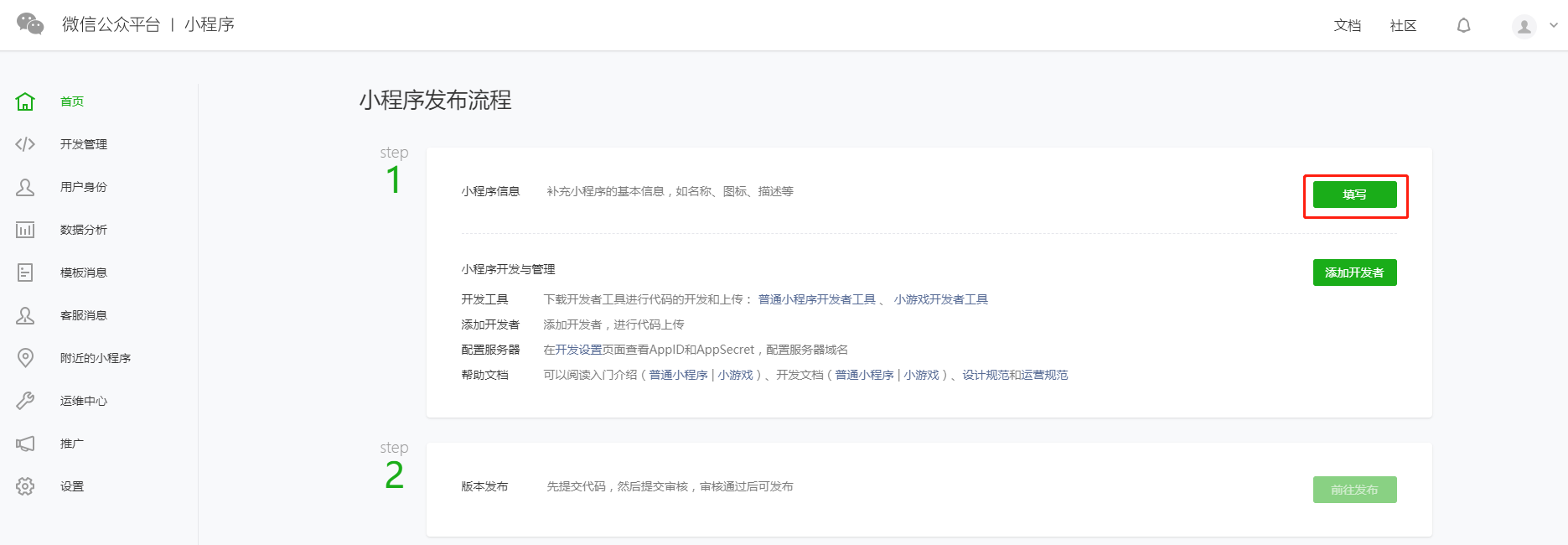
Task: Open 小游戏 link in 入门介绍
Action: [736, 375]
